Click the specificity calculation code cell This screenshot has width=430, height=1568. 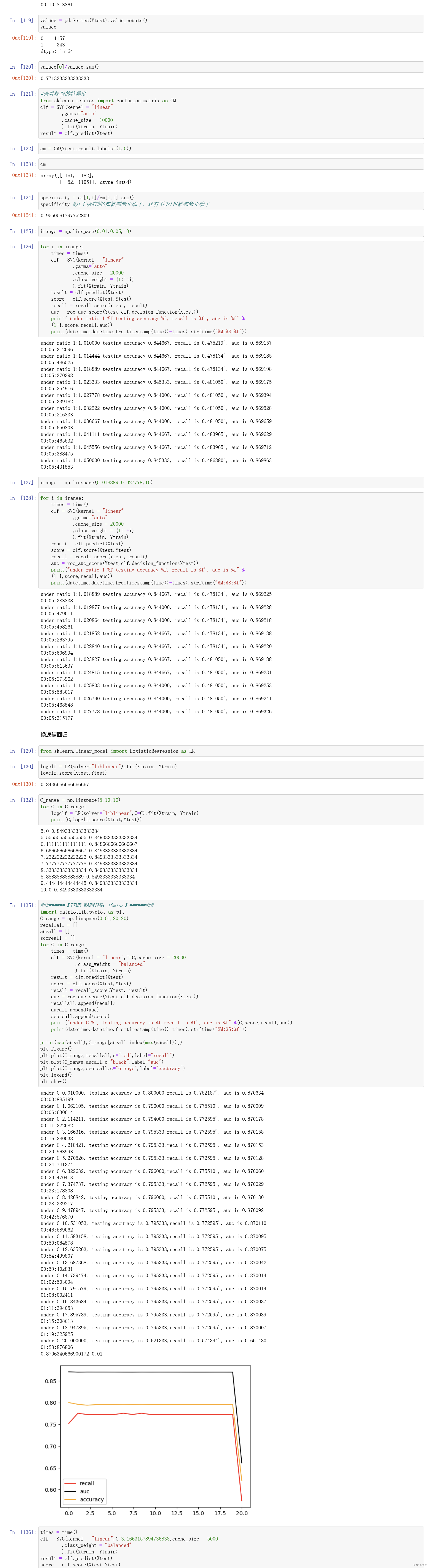tap(231, 201)
